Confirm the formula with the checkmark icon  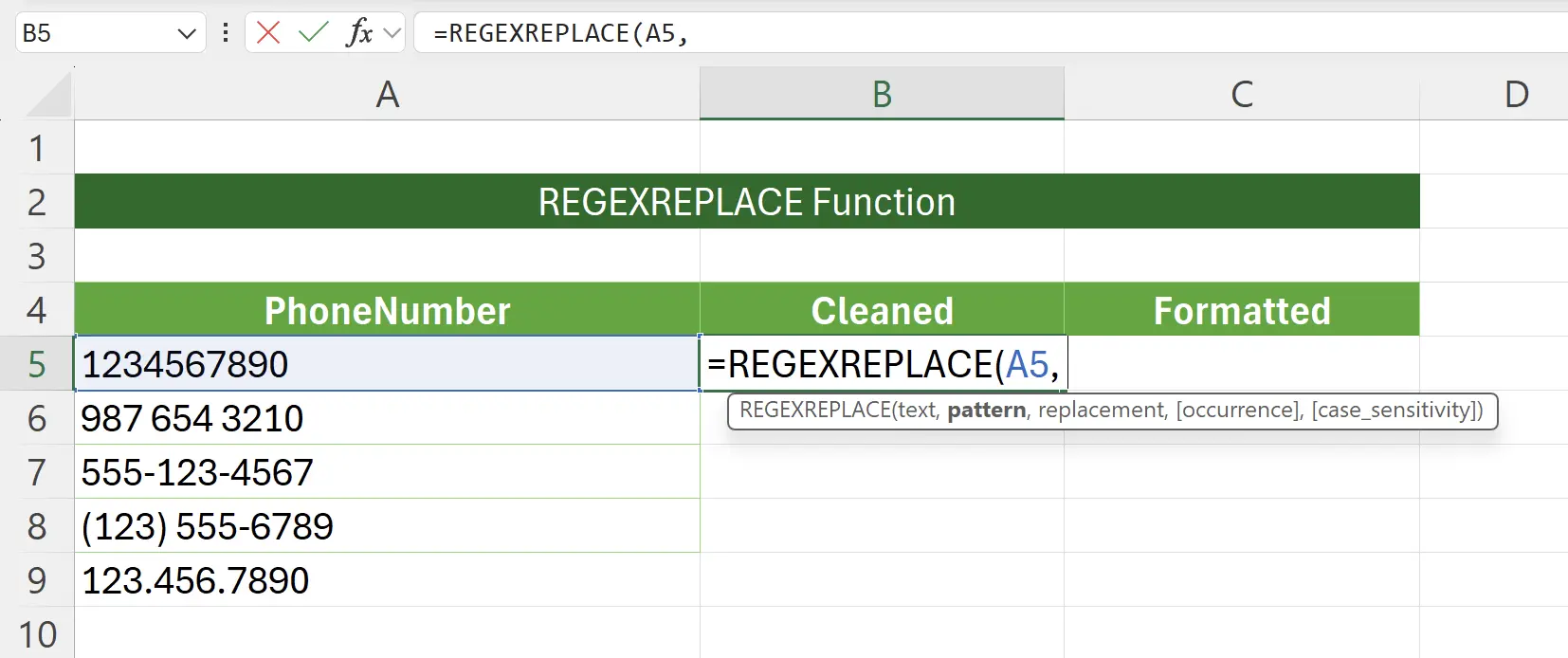click(313, 33)
